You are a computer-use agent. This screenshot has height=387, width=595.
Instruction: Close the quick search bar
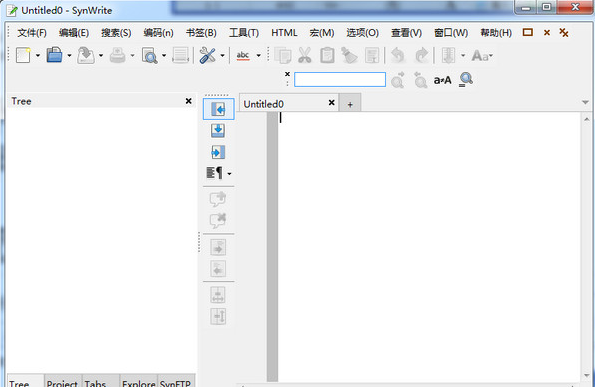click(287, 74)
